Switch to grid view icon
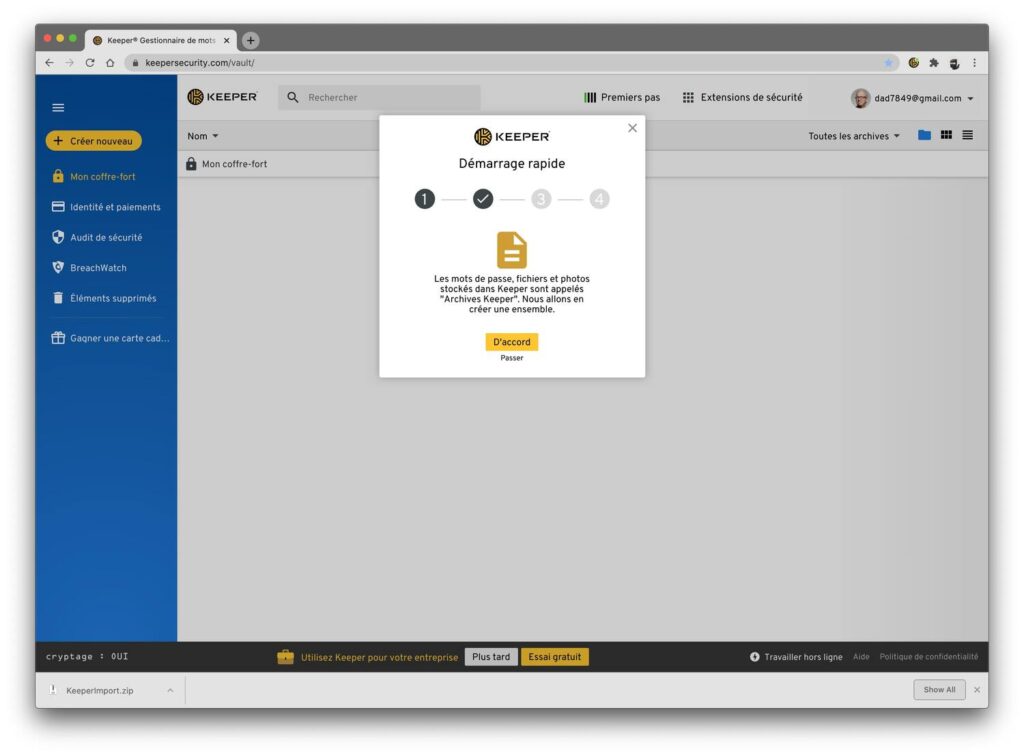 point(946,136)
